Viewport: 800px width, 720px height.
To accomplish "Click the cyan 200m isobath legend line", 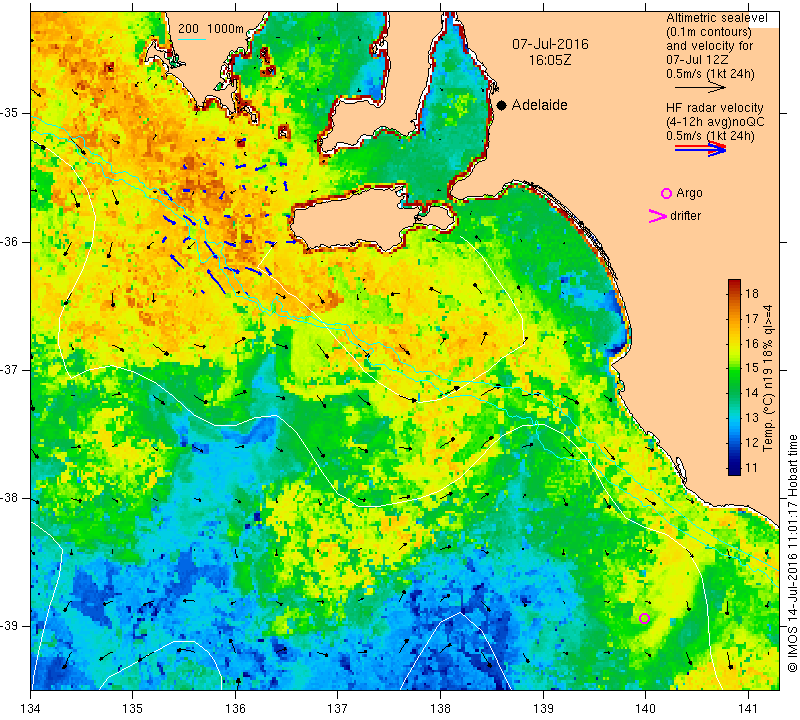I will 192,39.
